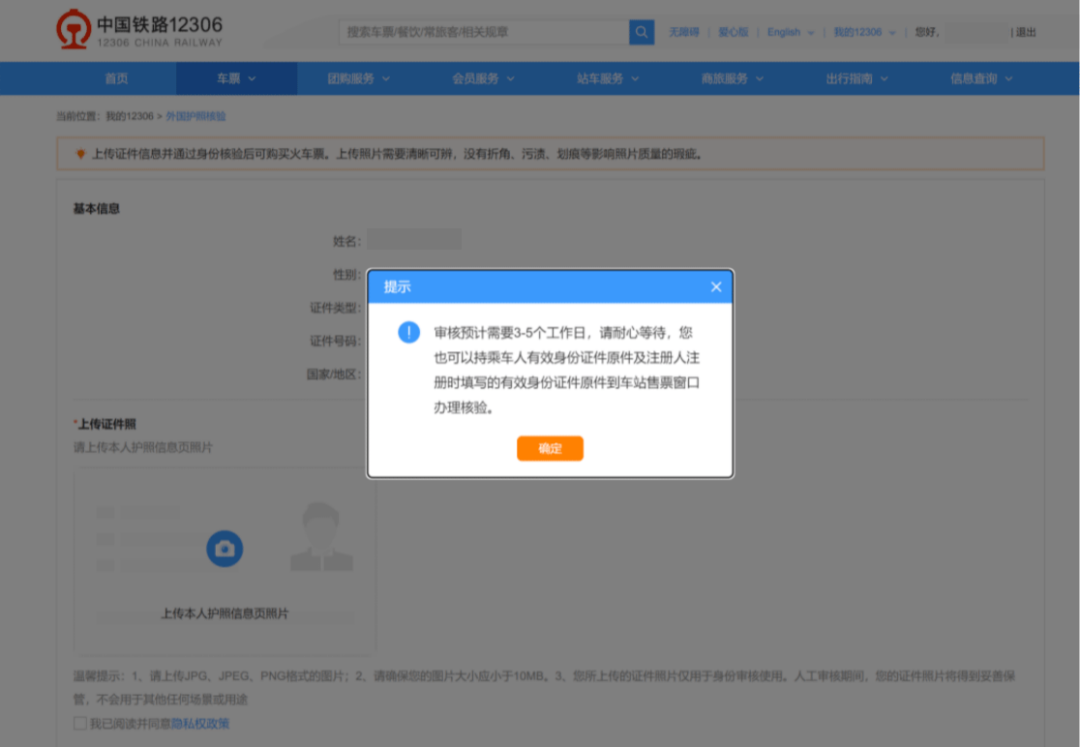Click the orange notice bulb icon
The width and height of the screenshot is (1080, 747).
point(81,154)
